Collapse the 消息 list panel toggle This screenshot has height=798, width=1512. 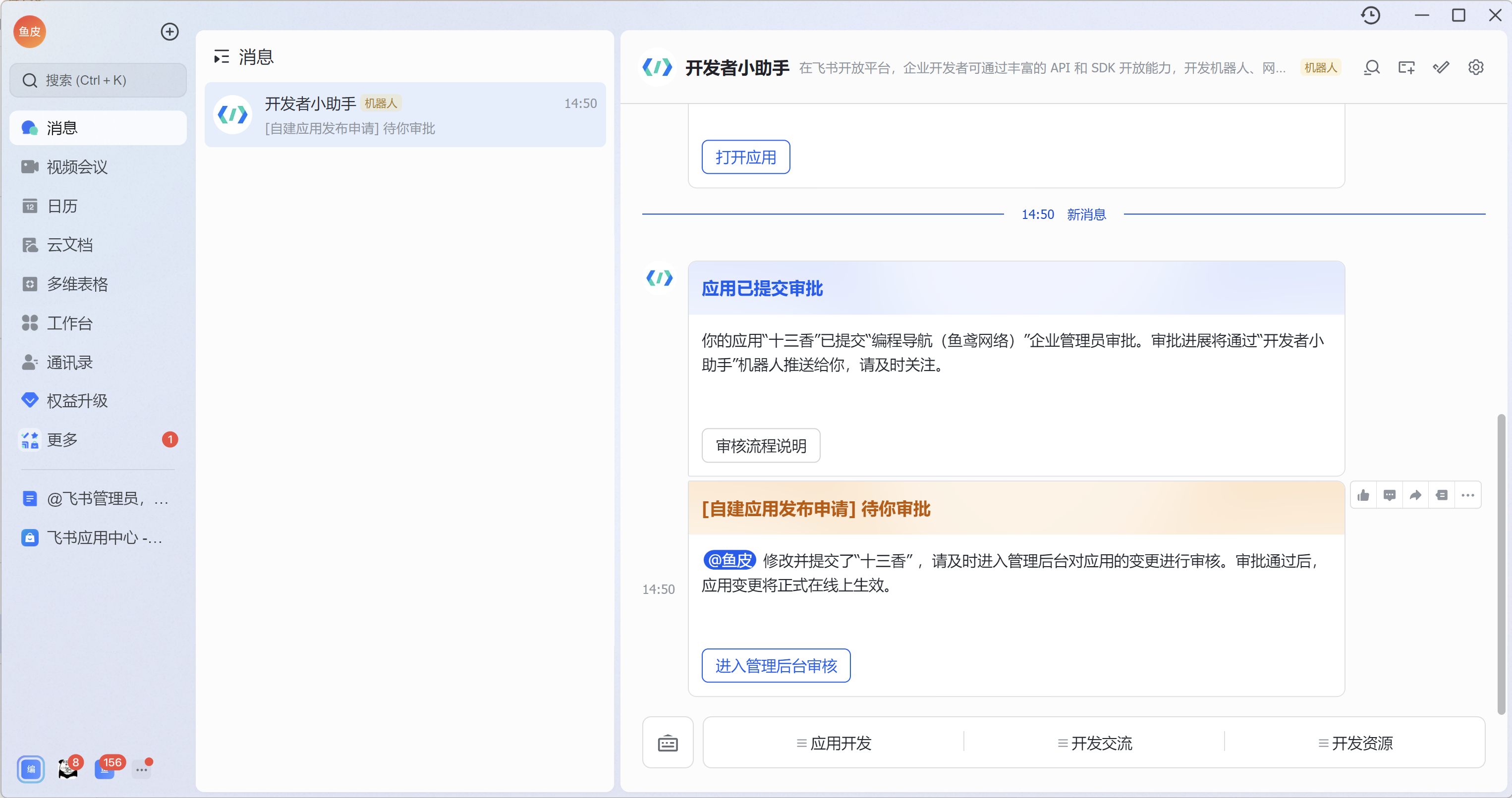pyautogui.click(x=222, y=57)
